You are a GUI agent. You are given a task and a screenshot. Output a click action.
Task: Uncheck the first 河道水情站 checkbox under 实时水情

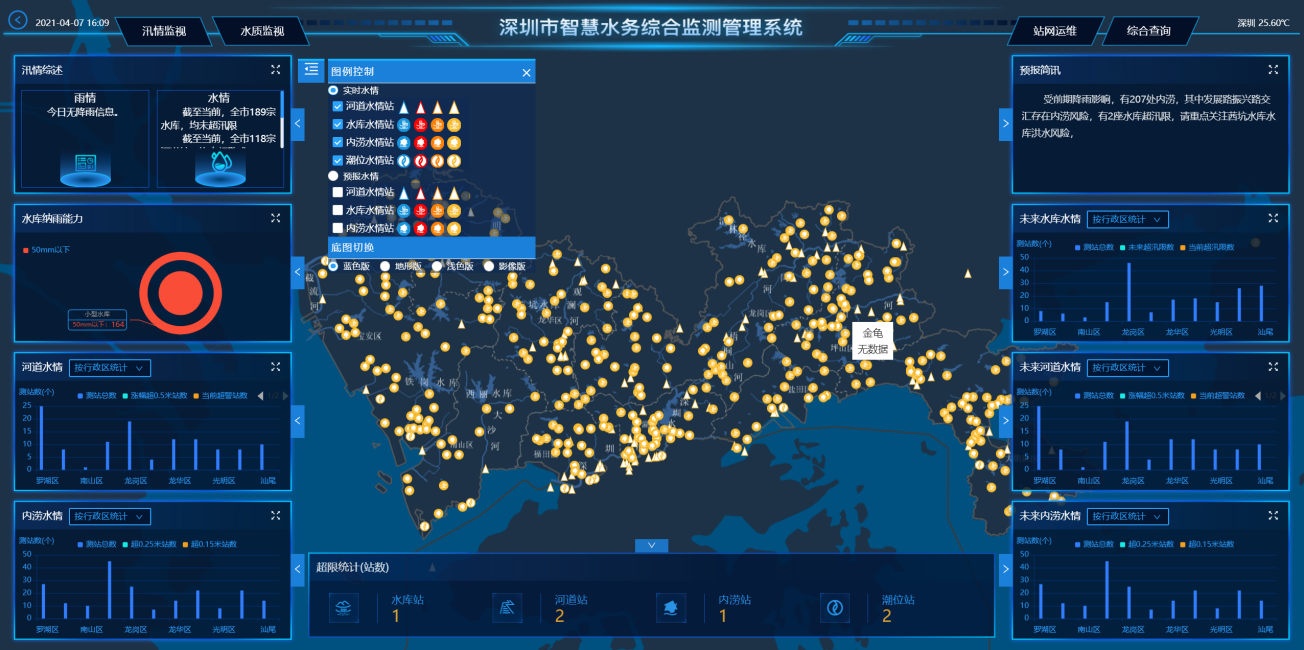tap(338, 106)
